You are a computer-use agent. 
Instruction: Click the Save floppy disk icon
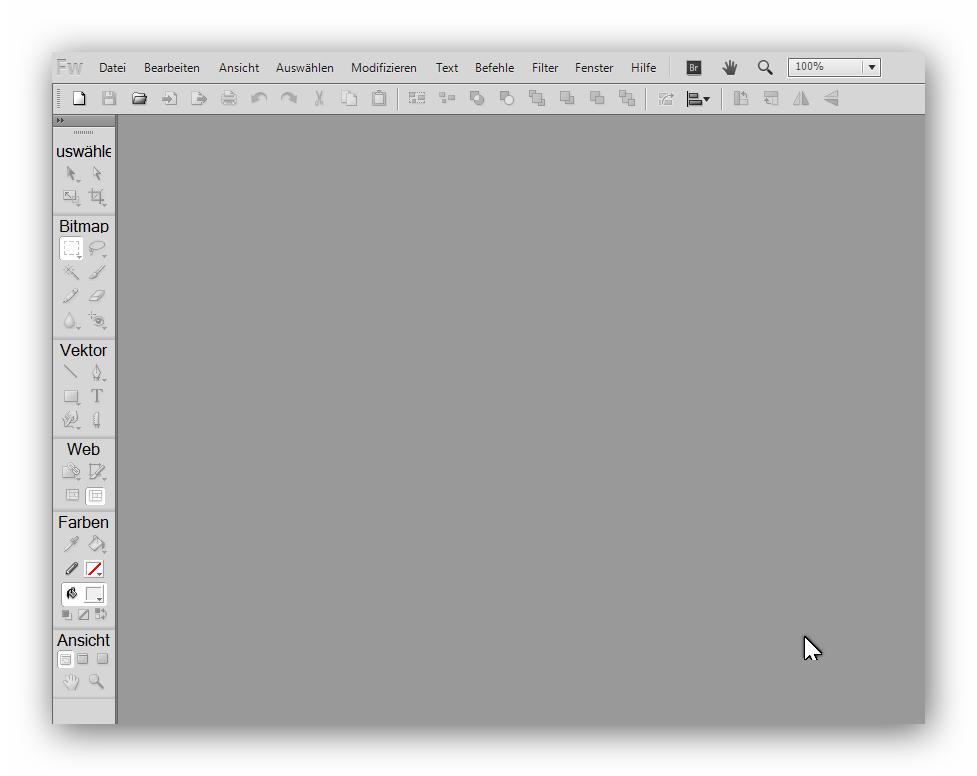[x=109, y=98]
